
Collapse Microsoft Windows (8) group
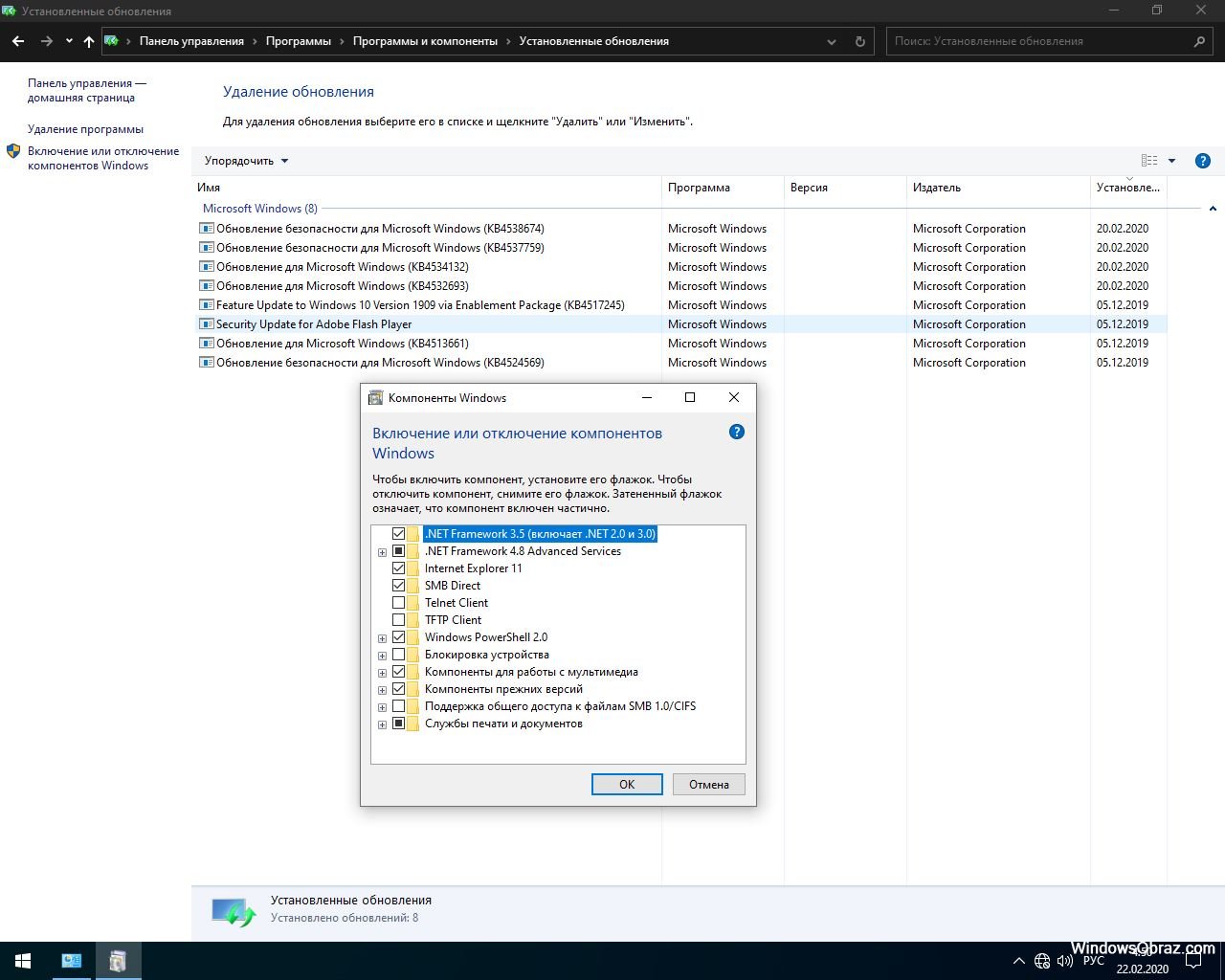click(1213, 209)
